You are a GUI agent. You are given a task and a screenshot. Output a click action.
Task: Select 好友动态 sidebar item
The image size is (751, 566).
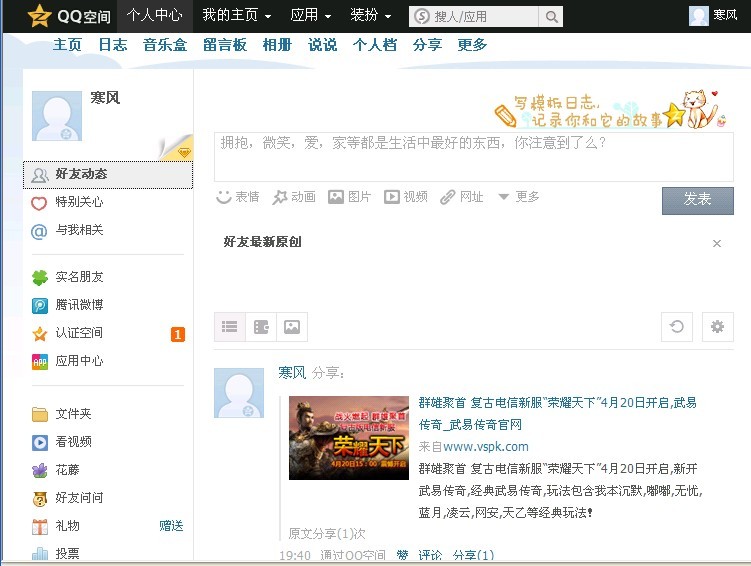108,175
